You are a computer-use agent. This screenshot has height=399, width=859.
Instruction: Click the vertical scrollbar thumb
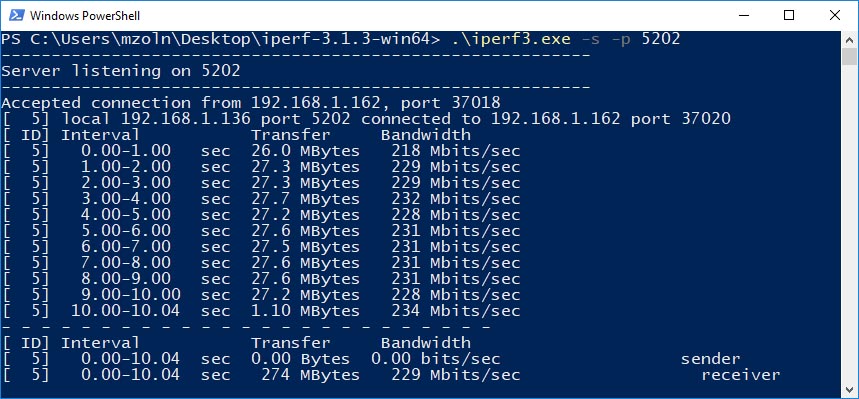click(x=849, y=56)
